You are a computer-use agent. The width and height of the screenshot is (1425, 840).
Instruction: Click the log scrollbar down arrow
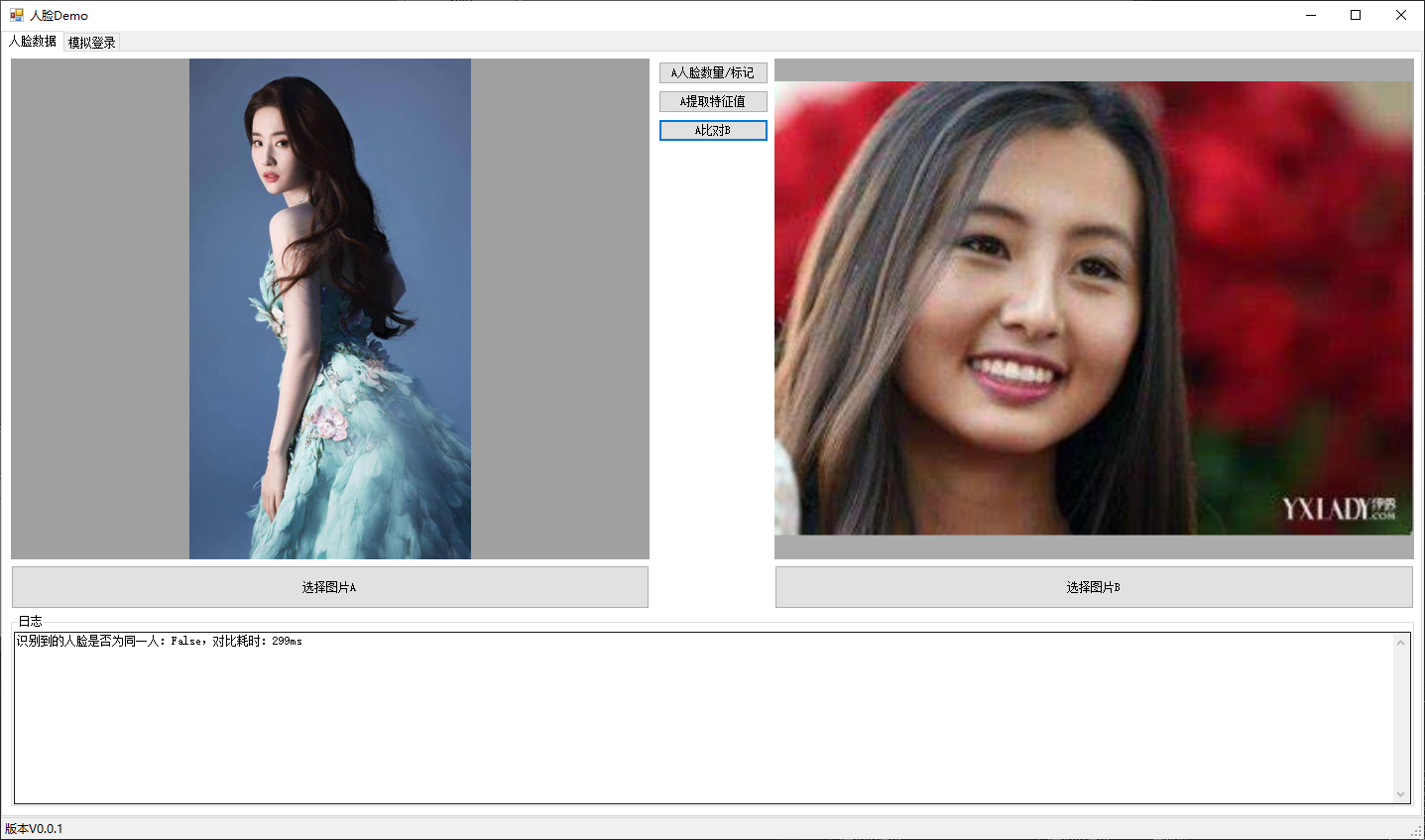coord(1401,793)
